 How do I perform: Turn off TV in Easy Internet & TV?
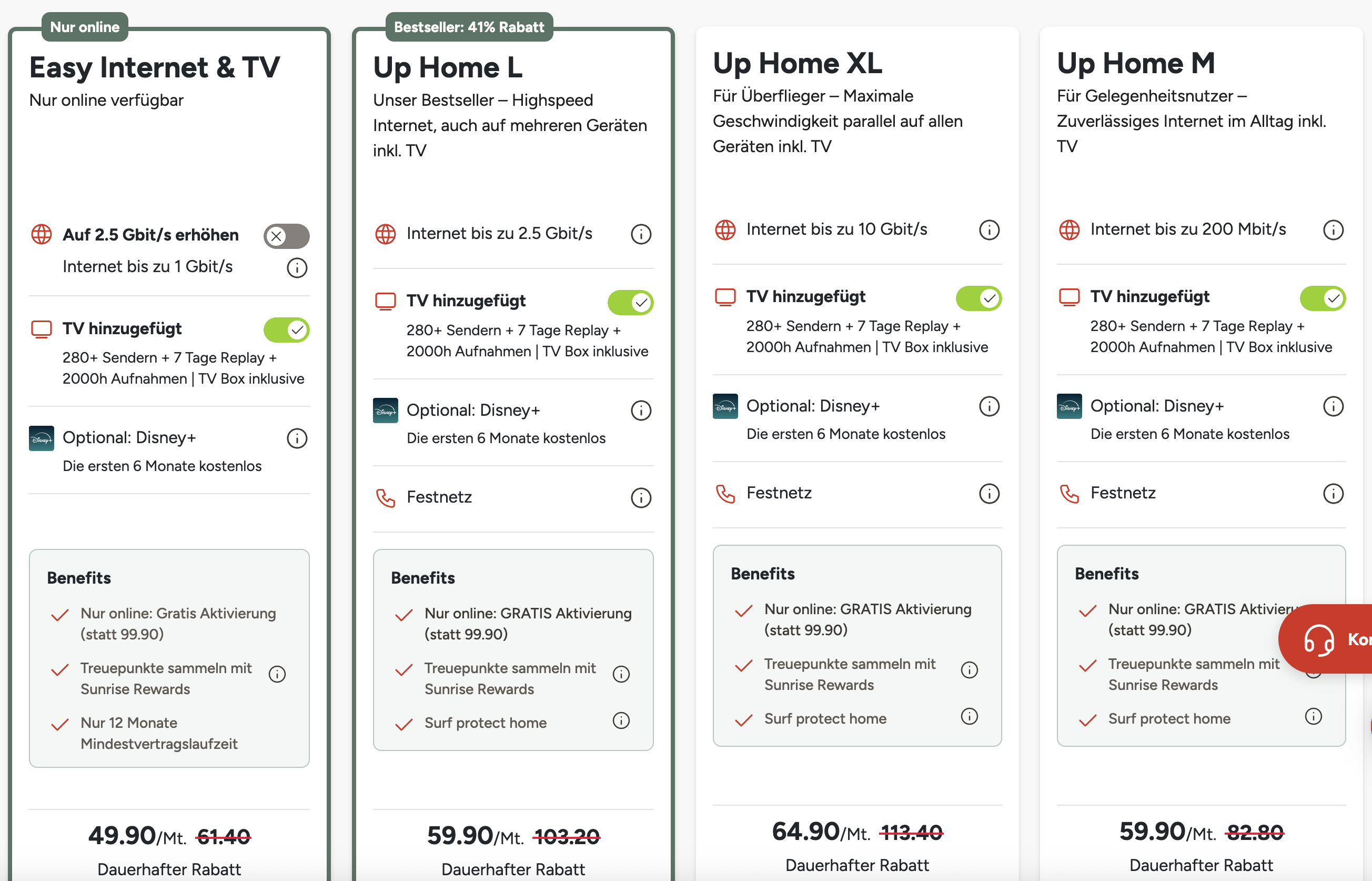286,329
